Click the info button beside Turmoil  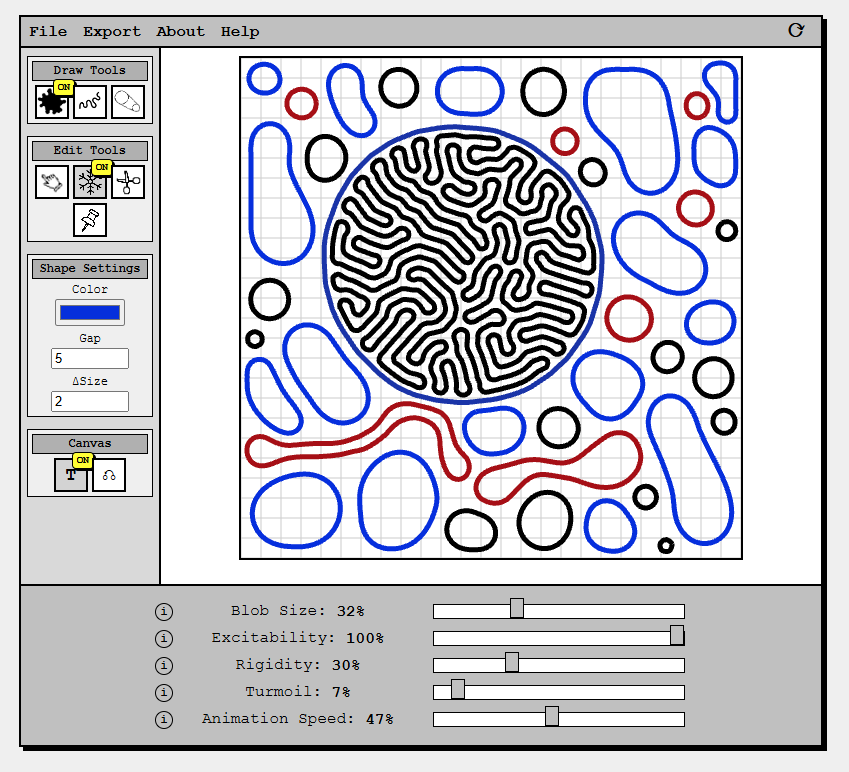coord(164,692)
